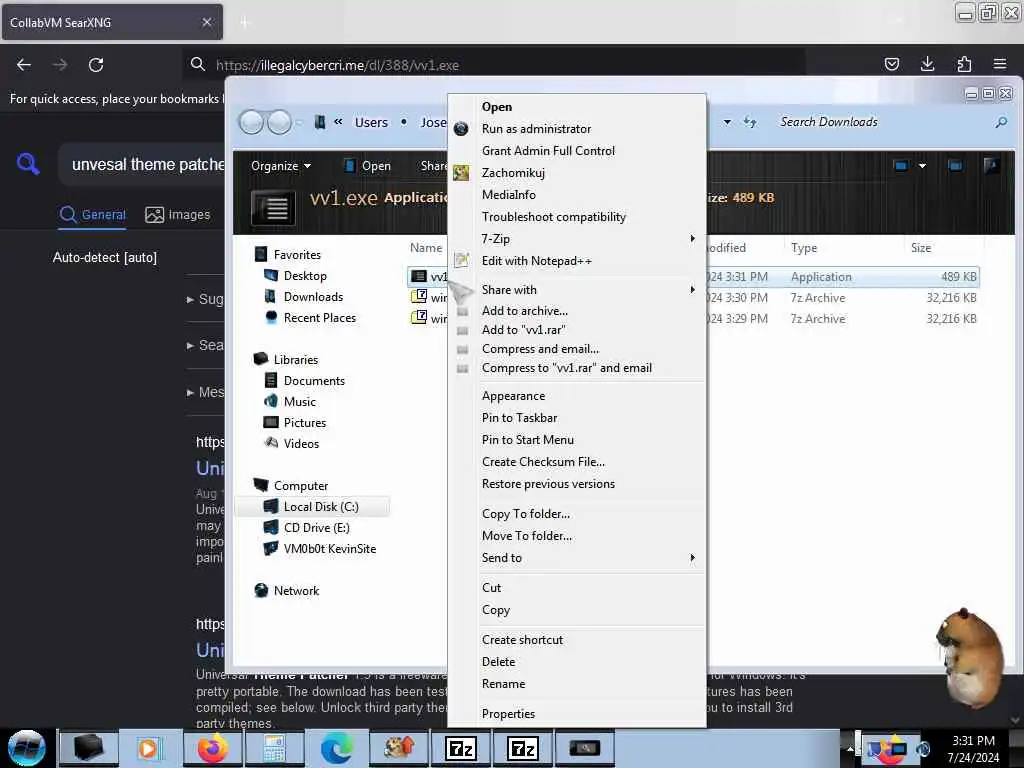Open Firefox from the taskbar
This screenshot has width=1024, height=768.
point(212,748)
